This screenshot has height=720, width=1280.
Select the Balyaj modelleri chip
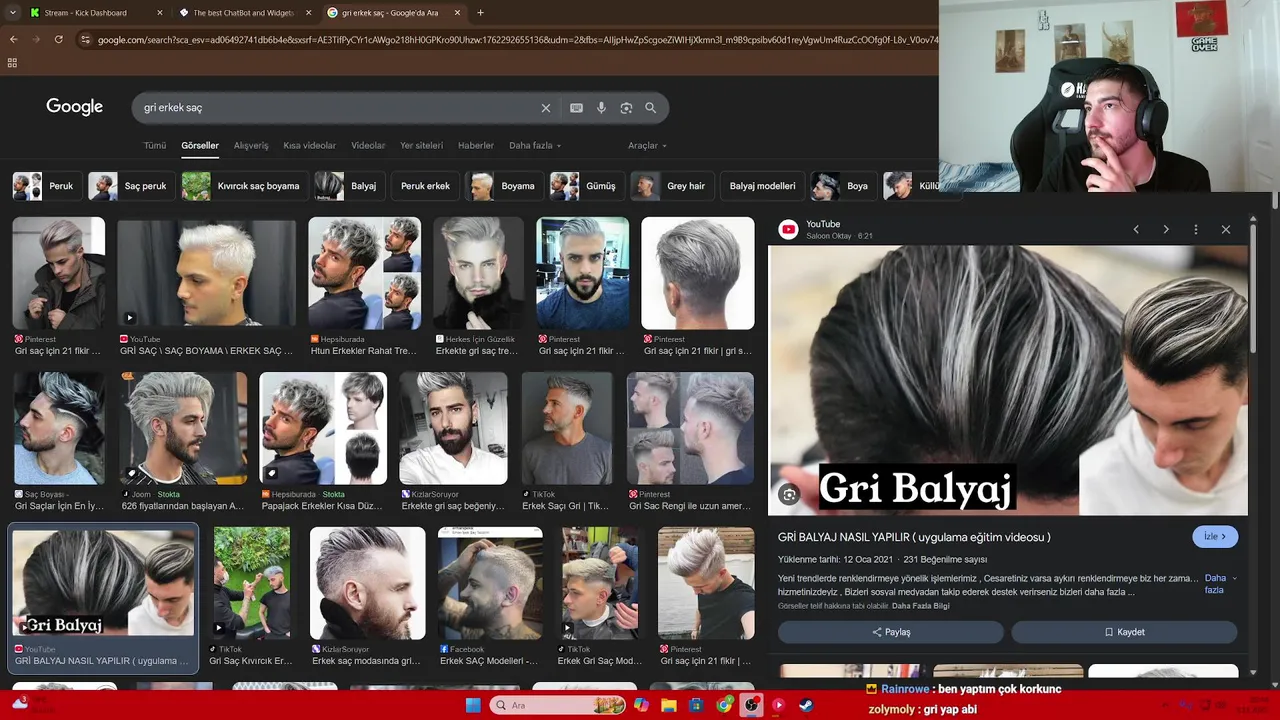[762, 186]
